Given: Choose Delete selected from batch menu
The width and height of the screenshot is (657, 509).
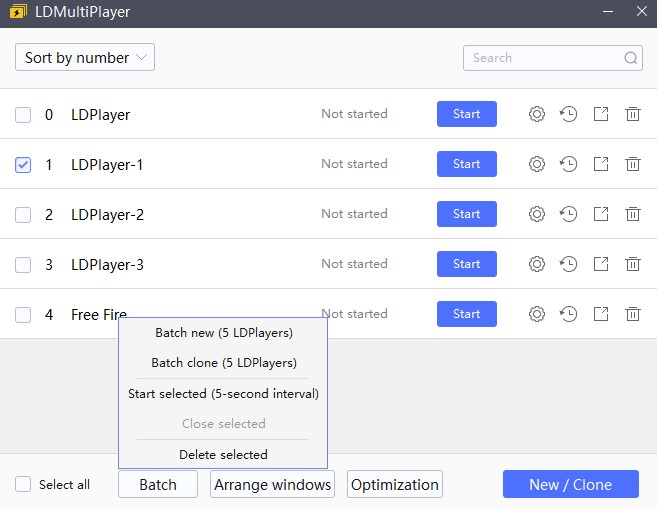Looking at the screenshot, I should (x=223, y=455).
